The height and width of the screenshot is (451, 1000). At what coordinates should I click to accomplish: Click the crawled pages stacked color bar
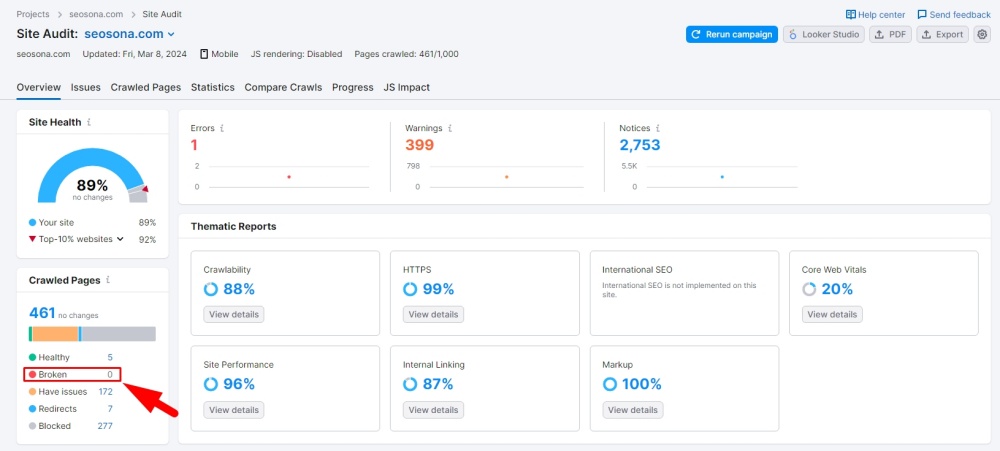pyautogui.click(x=92, y=334)
